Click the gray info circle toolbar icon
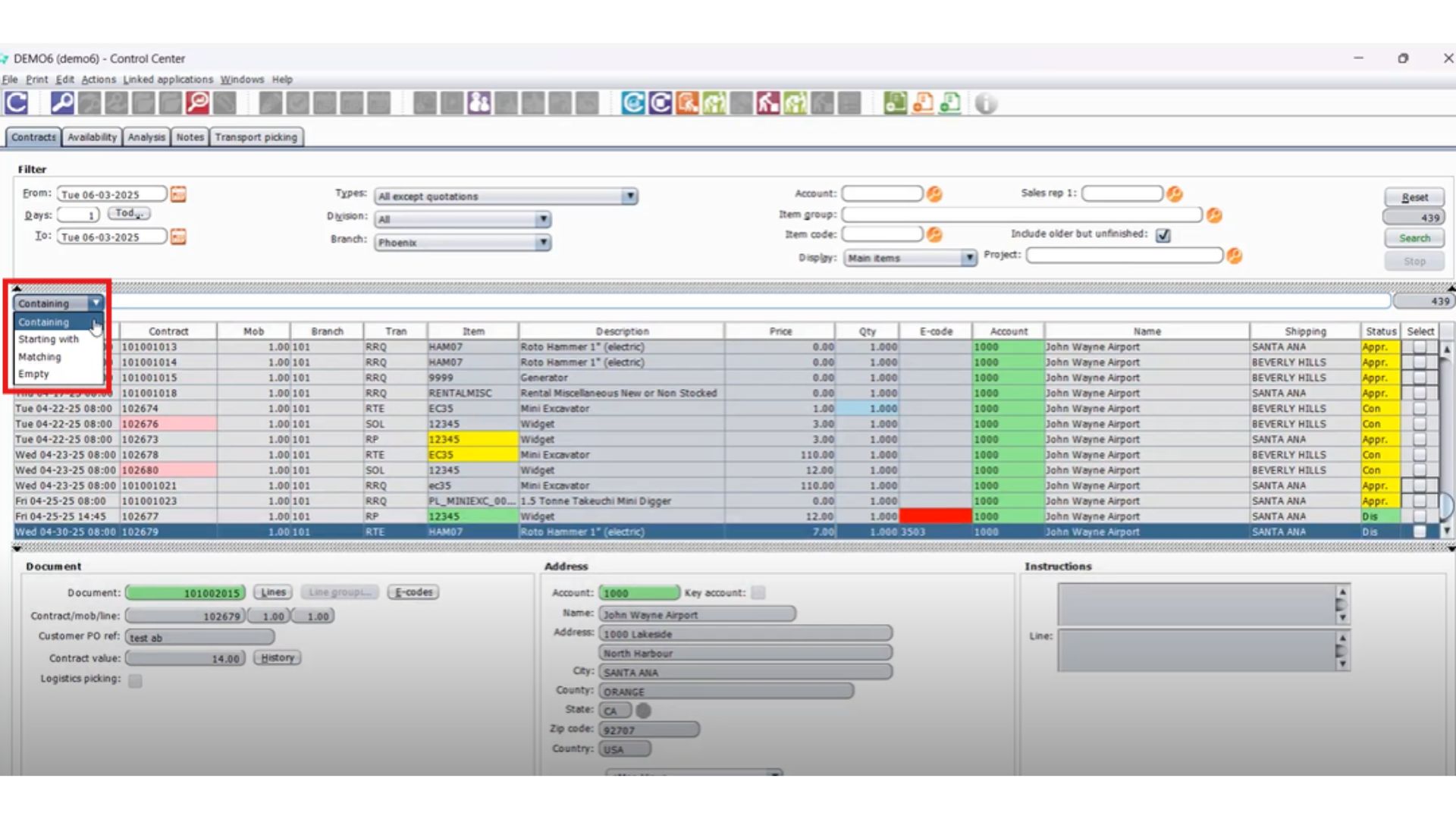Screen dimensions: 1456x819 tap(985, 103)
